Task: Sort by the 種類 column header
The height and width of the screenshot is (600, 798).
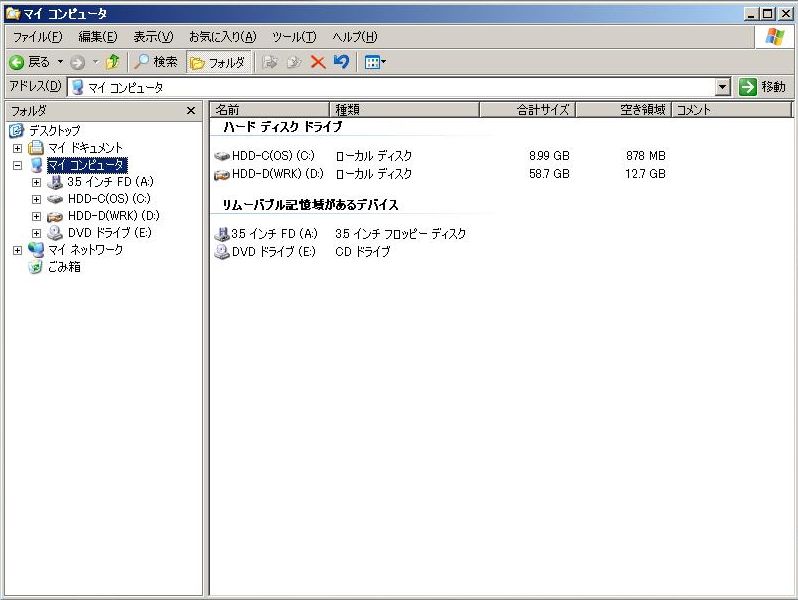Action: pos(405,109)
